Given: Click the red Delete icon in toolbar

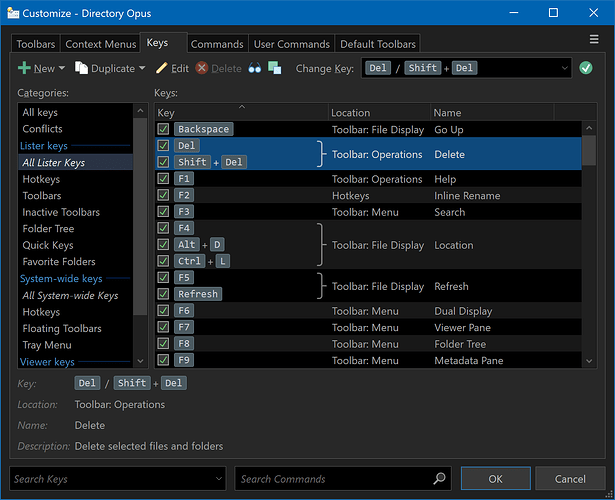Looking at the screenshot, I should click(x=202, y=68).
